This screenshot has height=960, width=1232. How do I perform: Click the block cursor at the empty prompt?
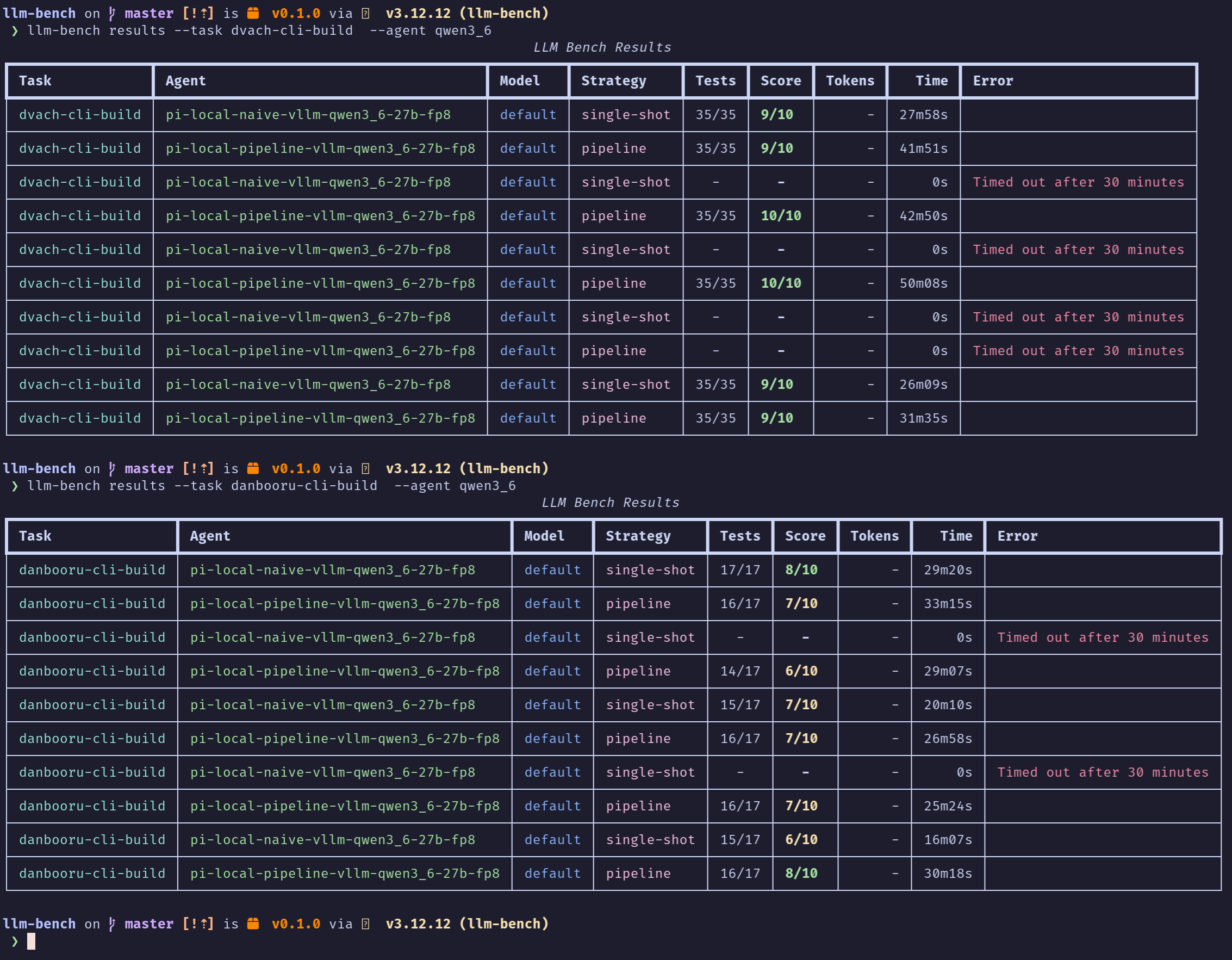(x=31, y=941)
